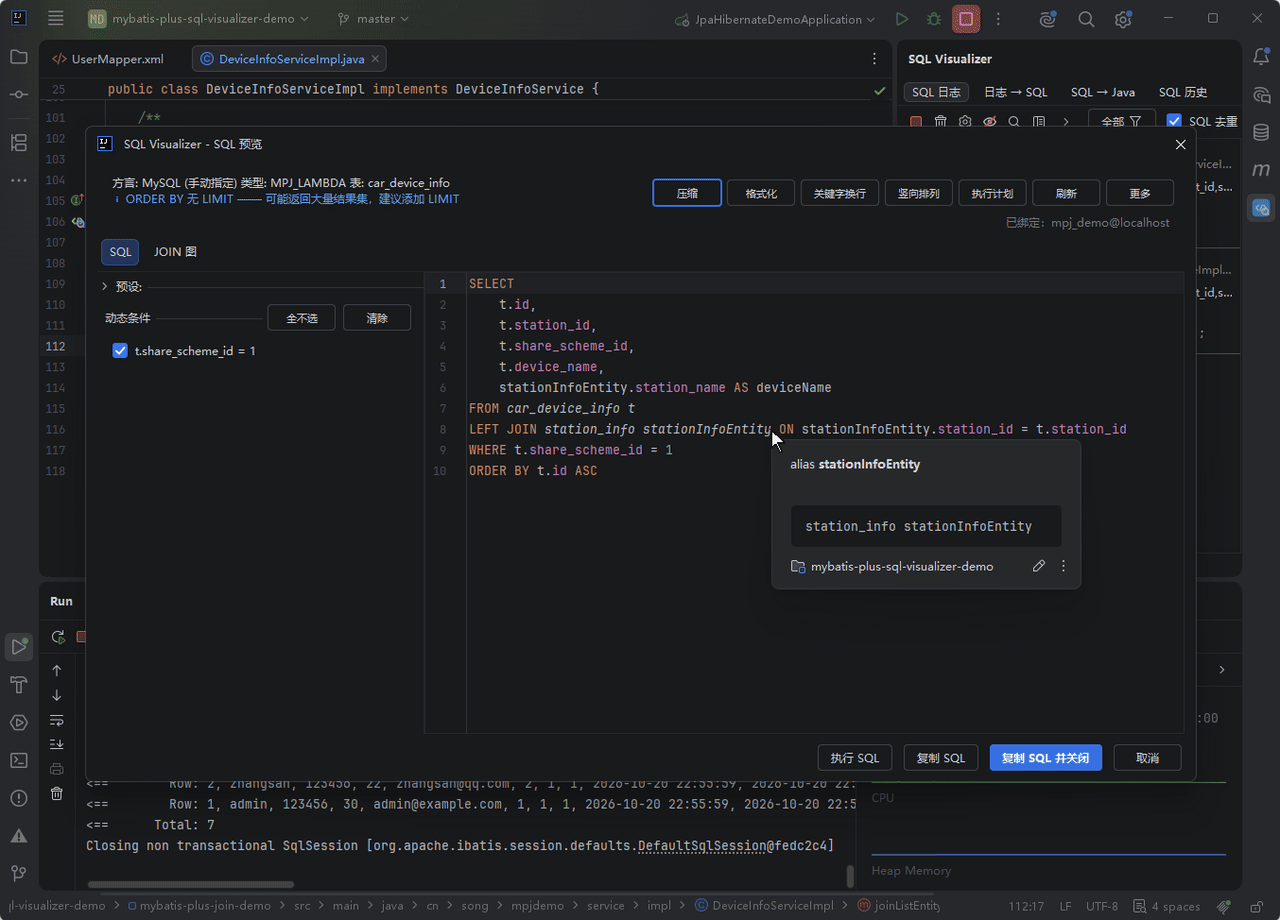Click the 执行 SQL button
Screen dimensions: 1280x920
pyautogui.click(x=855, y=758)
